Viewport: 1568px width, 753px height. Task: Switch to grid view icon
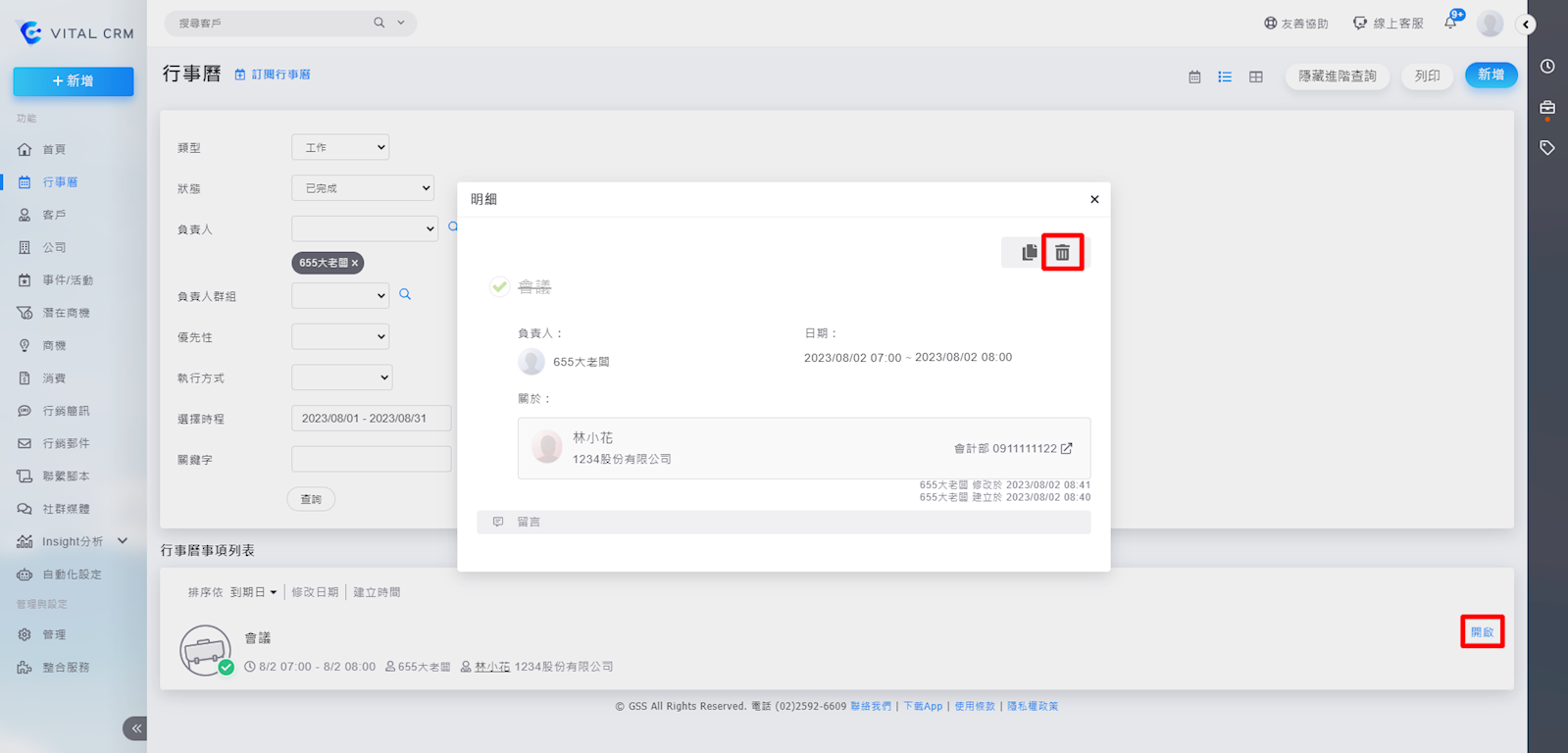click(1255, 76)
